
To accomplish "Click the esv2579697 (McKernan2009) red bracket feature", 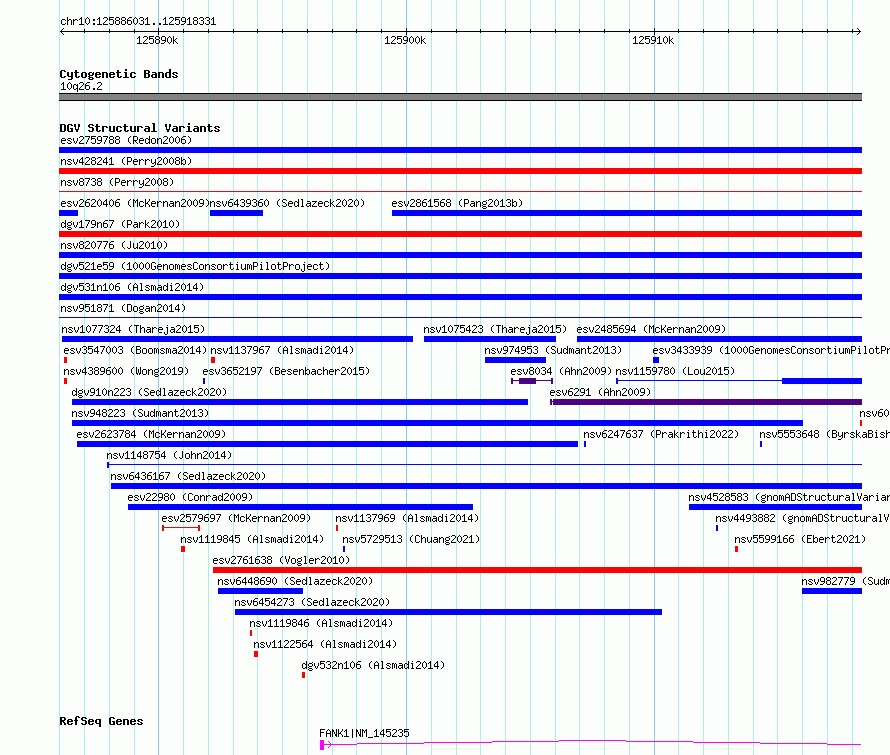I will coord(180,528).
